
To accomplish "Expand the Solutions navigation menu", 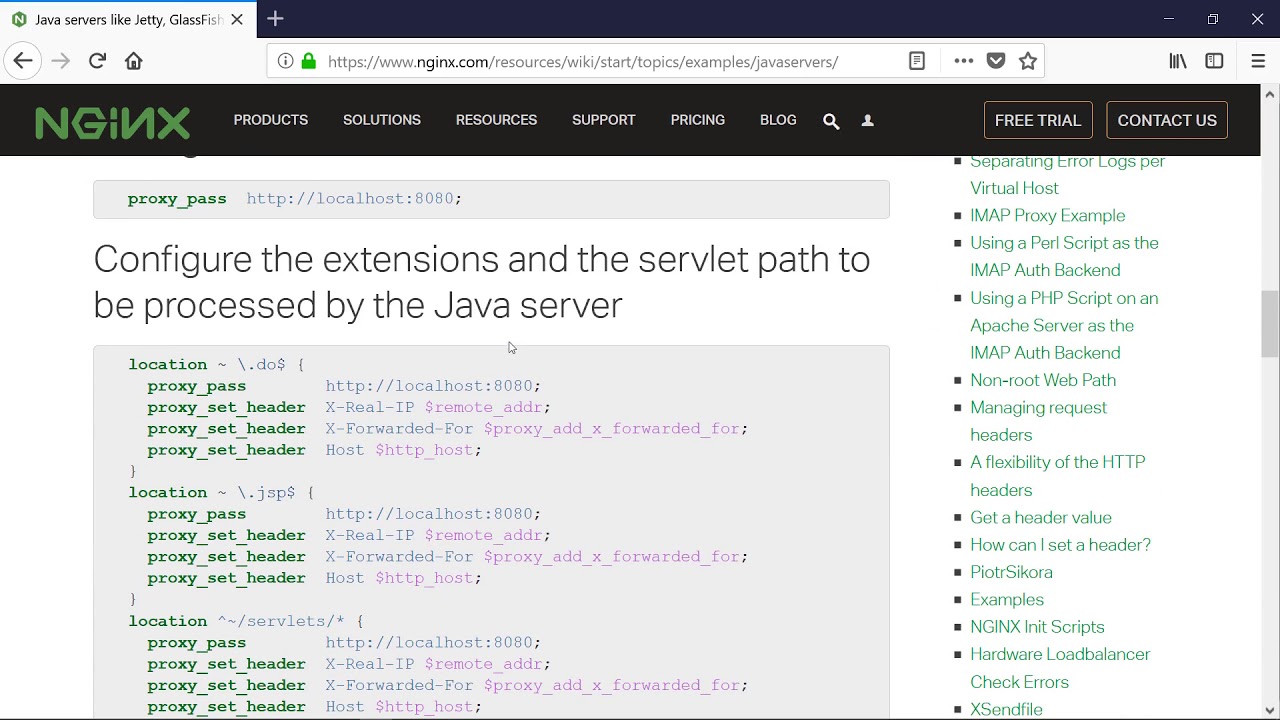I will [382, 120].
